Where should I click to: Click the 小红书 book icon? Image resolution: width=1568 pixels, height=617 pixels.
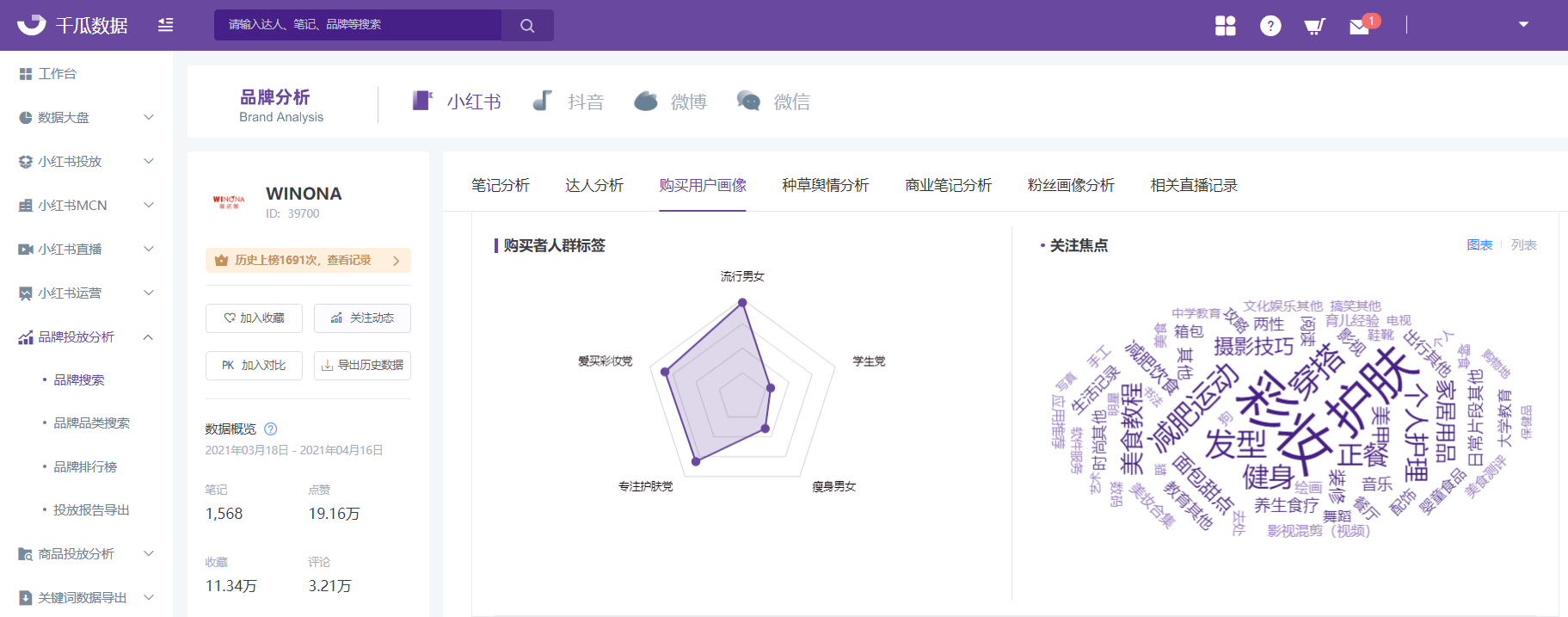(422, 101)
